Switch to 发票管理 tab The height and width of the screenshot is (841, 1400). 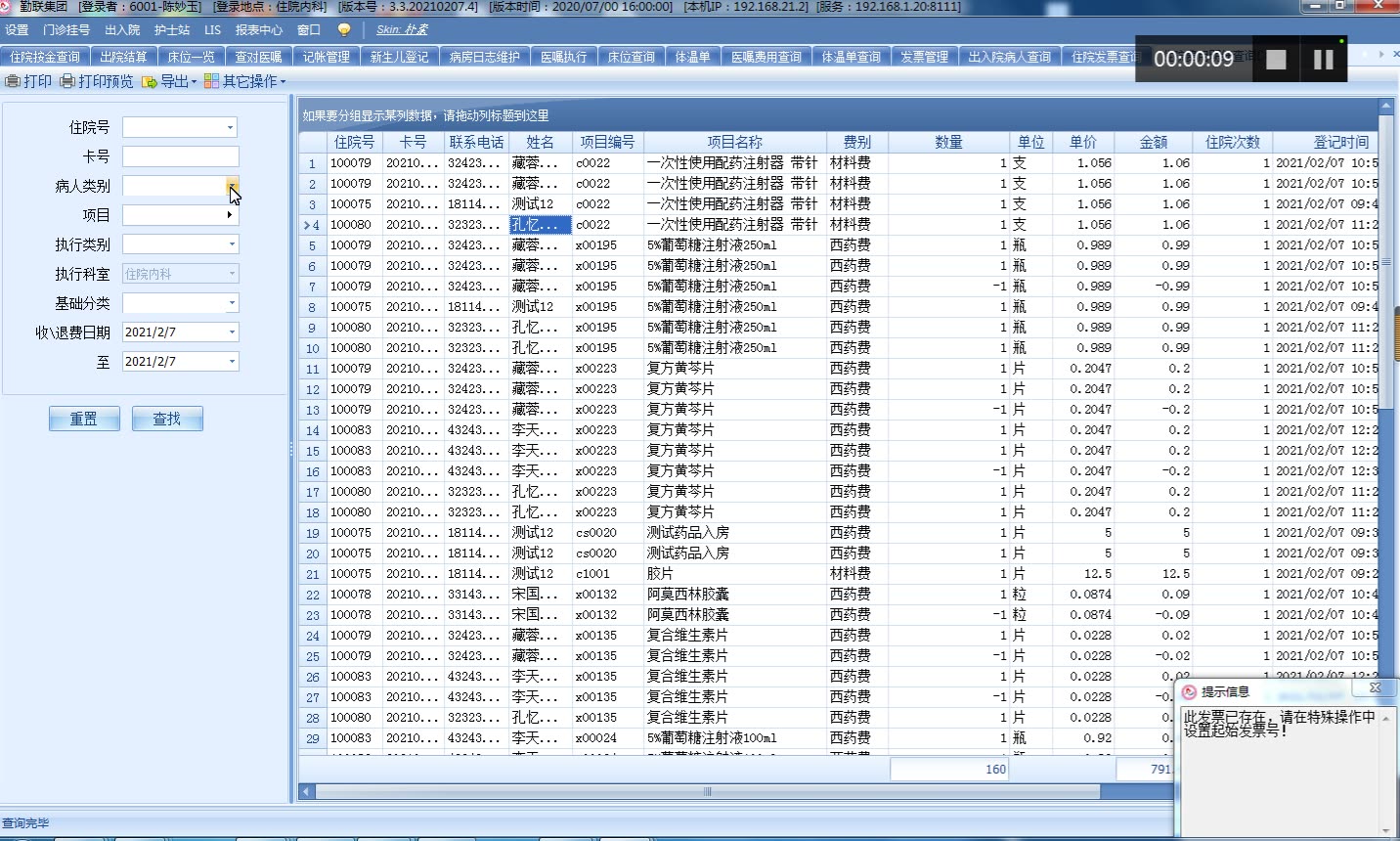point(924,57)
